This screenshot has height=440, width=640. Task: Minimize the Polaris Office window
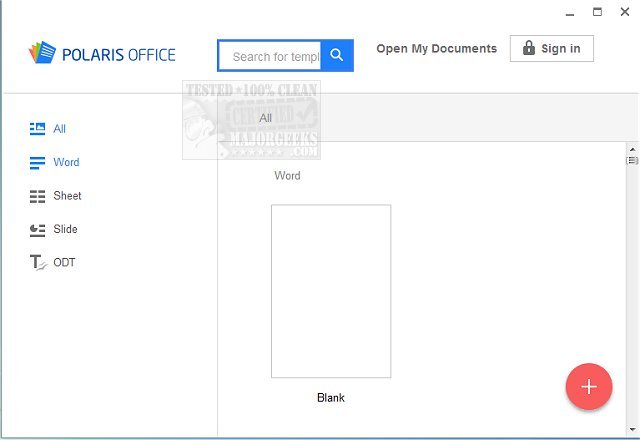pyautogui.click(x=570, y=13)
